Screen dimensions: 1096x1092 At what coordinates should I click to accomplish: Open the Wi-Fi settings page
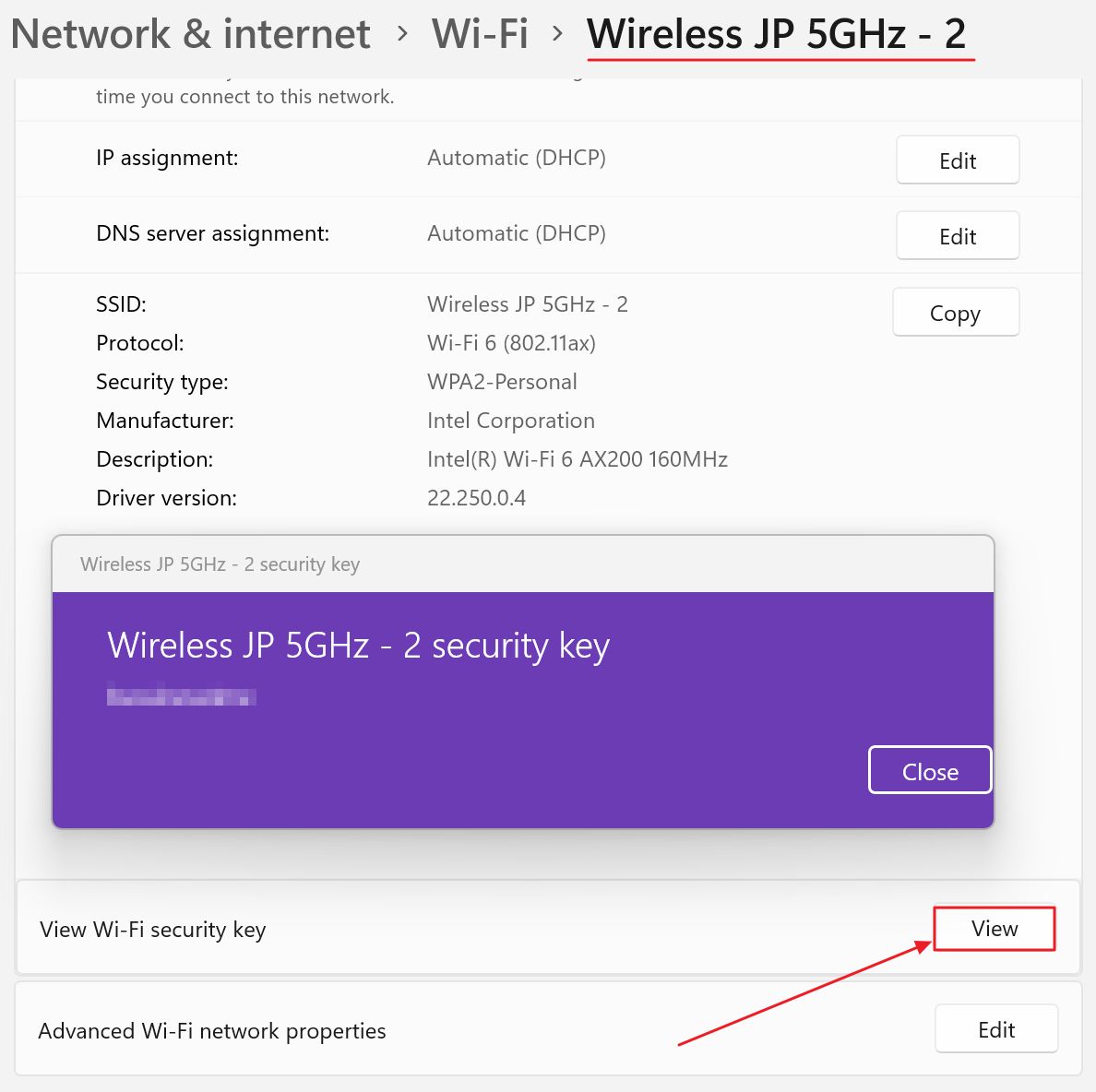pos(480,34)
